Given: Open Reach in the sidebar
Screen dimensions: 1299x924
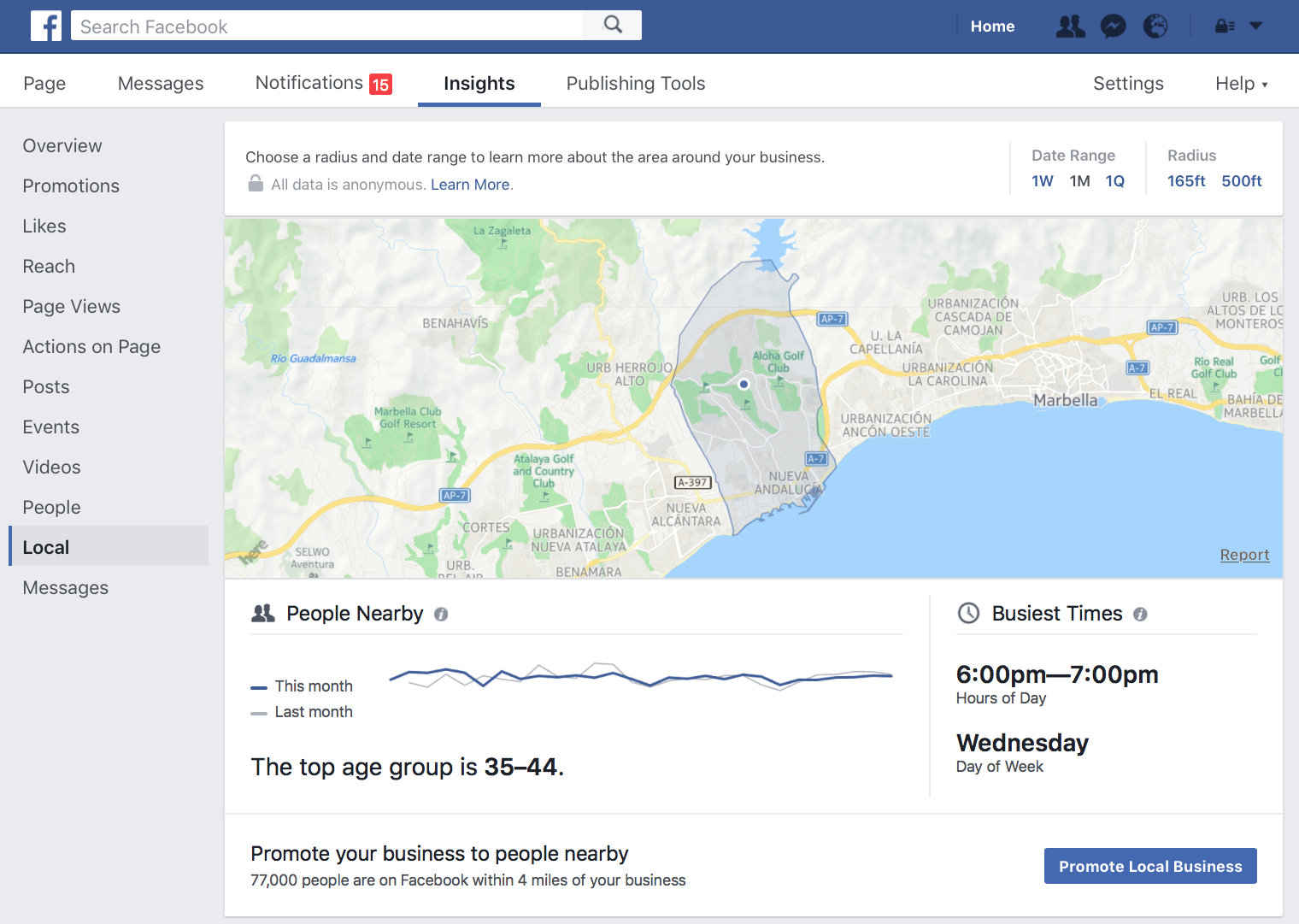Looking at the screenshot, I should click(49, 266).
